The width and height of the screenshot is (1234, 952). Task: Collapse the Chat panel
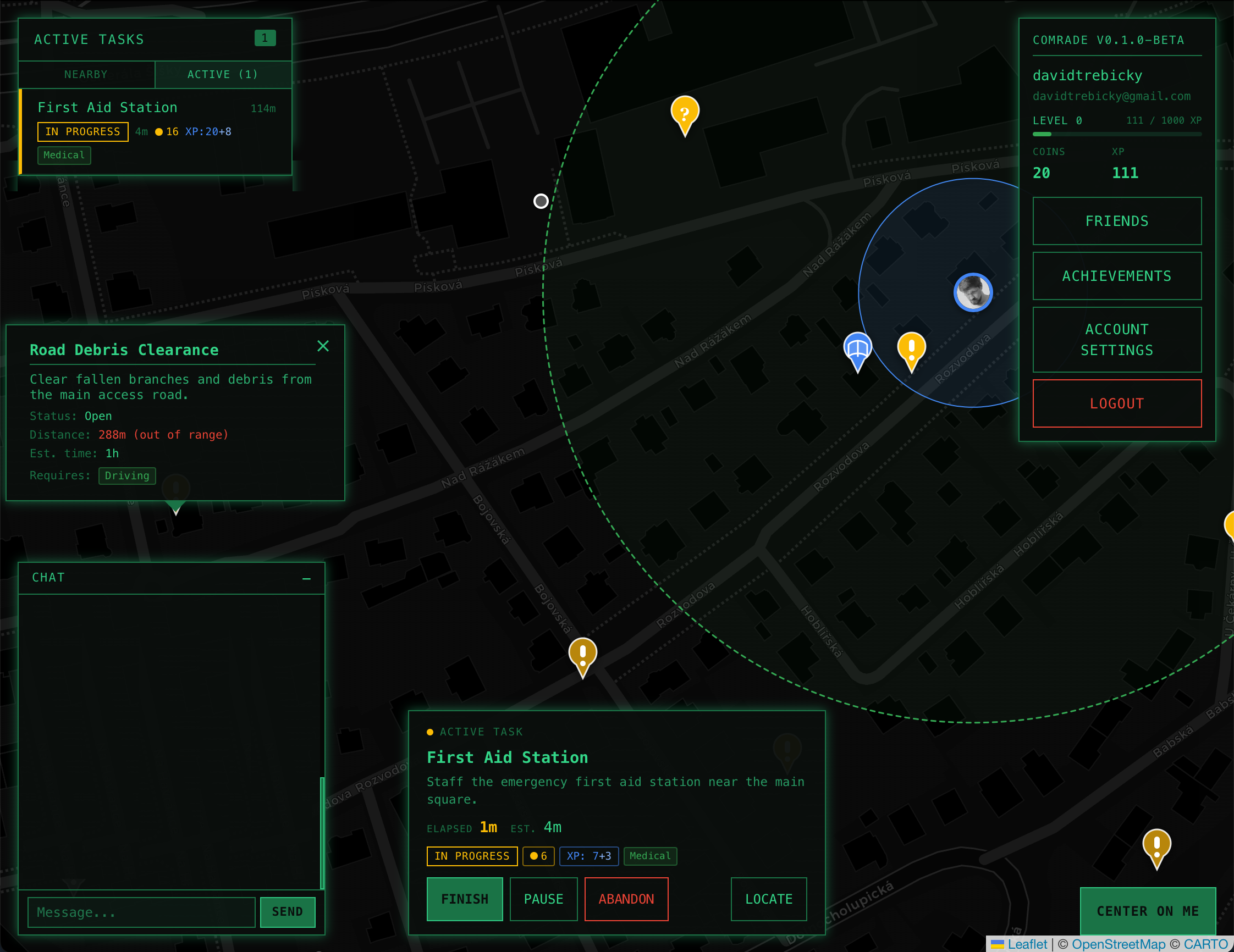tap(306, 579)
